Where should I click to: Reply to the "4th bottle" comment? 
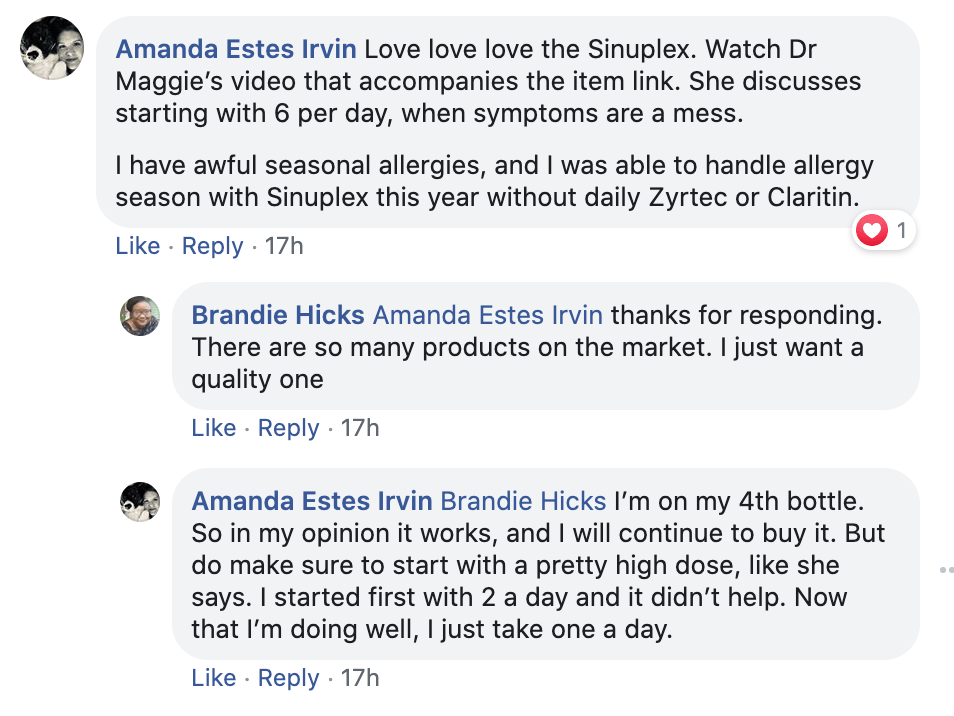tap(288, 678)
